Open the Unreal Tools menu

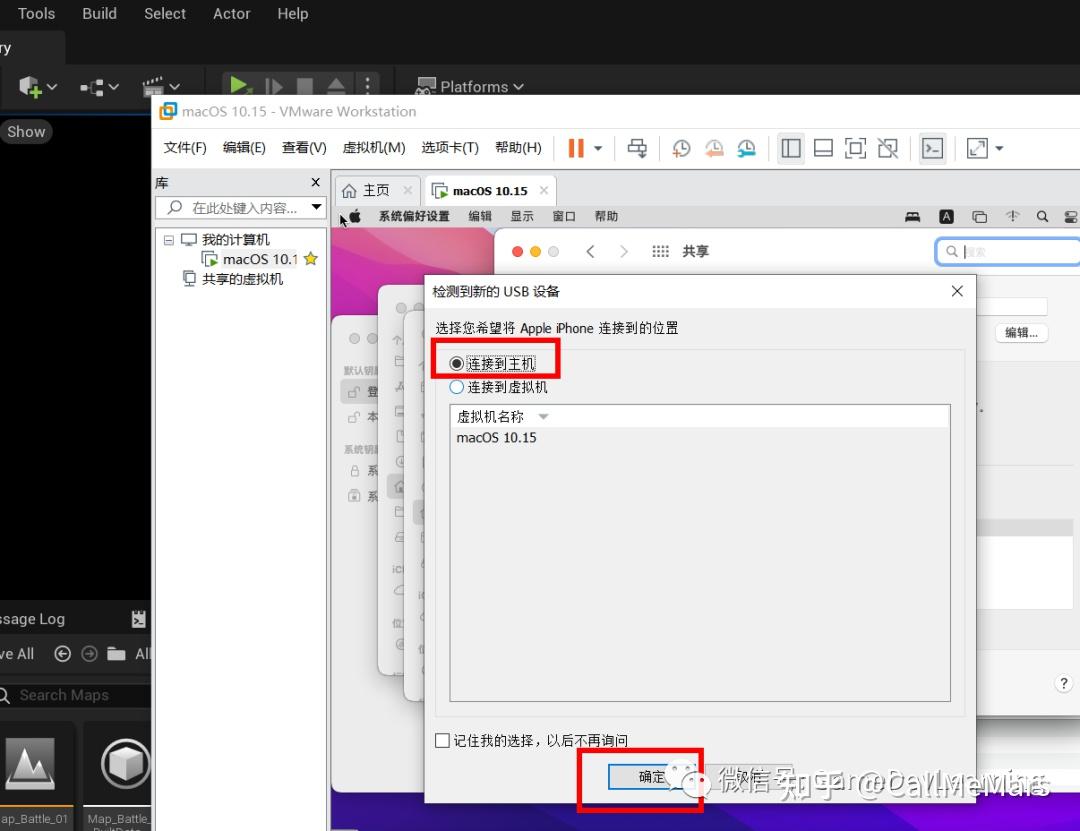36,14
